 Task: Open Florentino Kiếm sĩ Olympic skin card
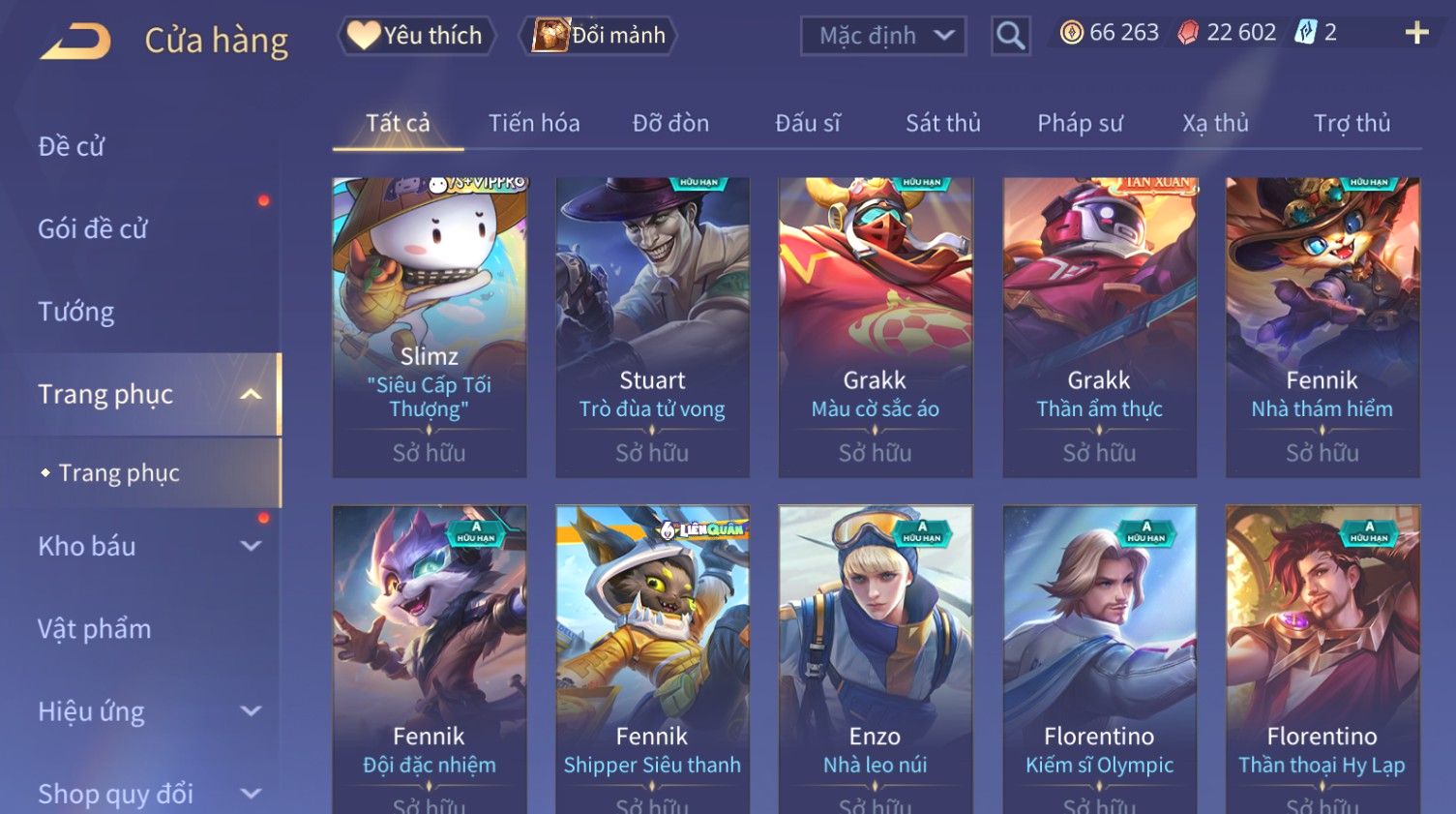1099,658
